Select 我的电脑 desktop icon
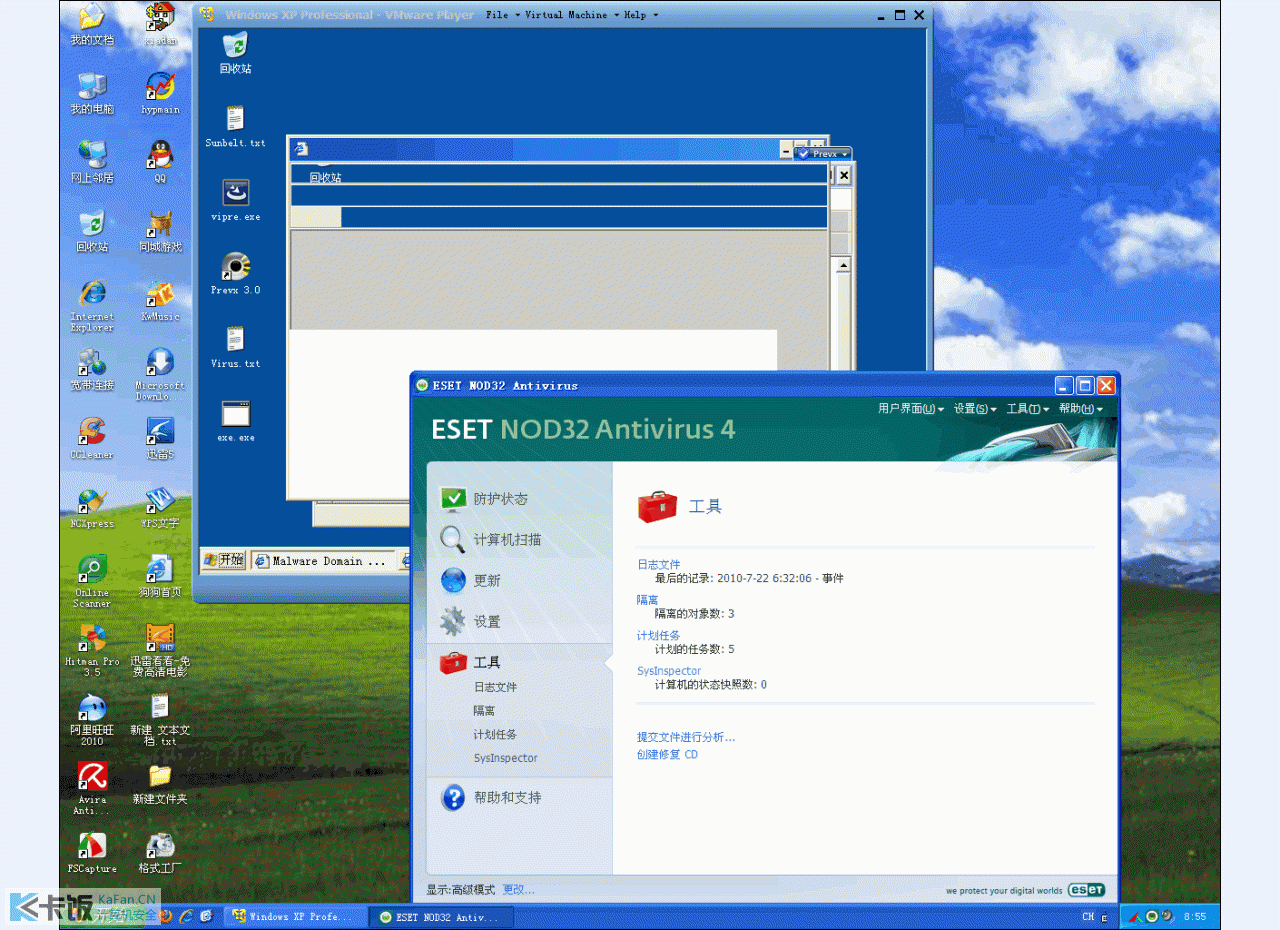Screen dimensions: 1280x930 92,94
